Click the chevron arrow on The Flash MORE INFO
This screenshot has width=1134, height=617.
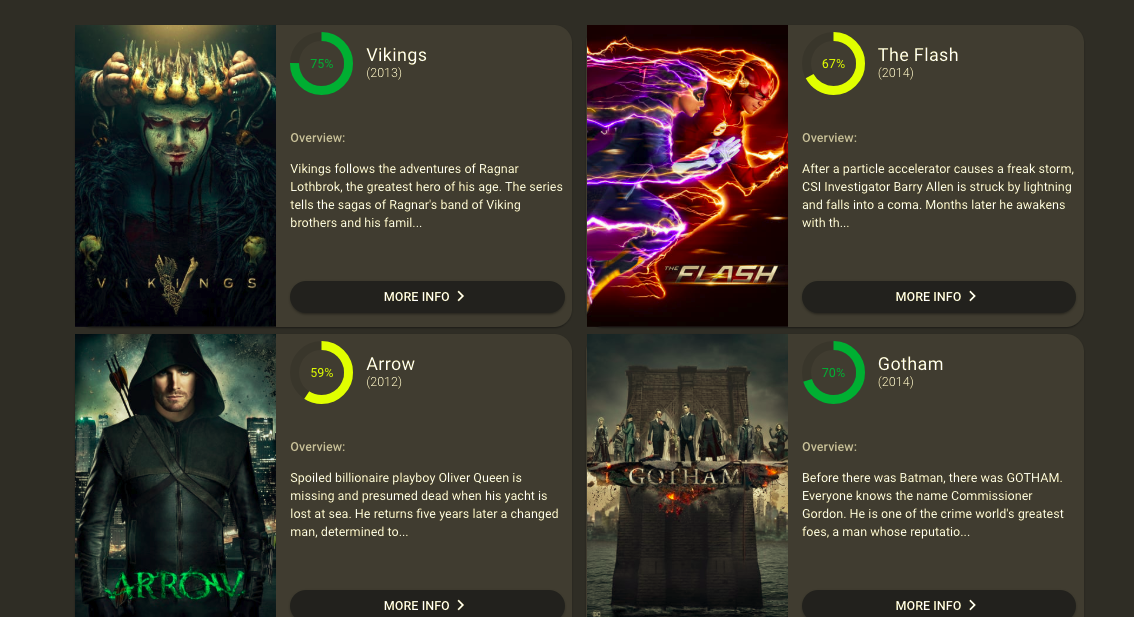tap(972, 297)
